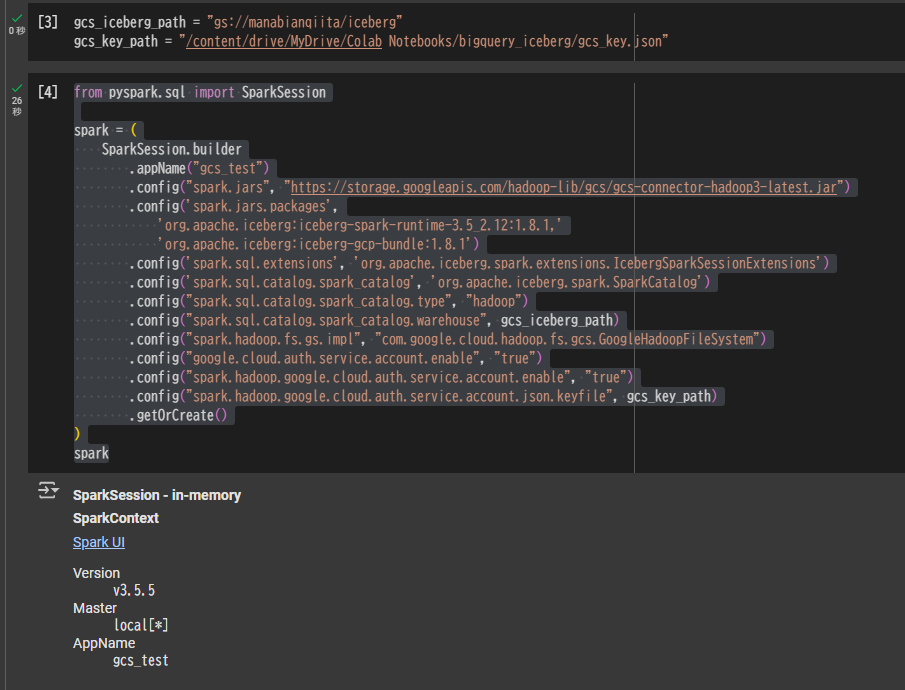This screenshot has height=690, width=905.
Task: Open the Spark UI link
Action: coord(99,542)
